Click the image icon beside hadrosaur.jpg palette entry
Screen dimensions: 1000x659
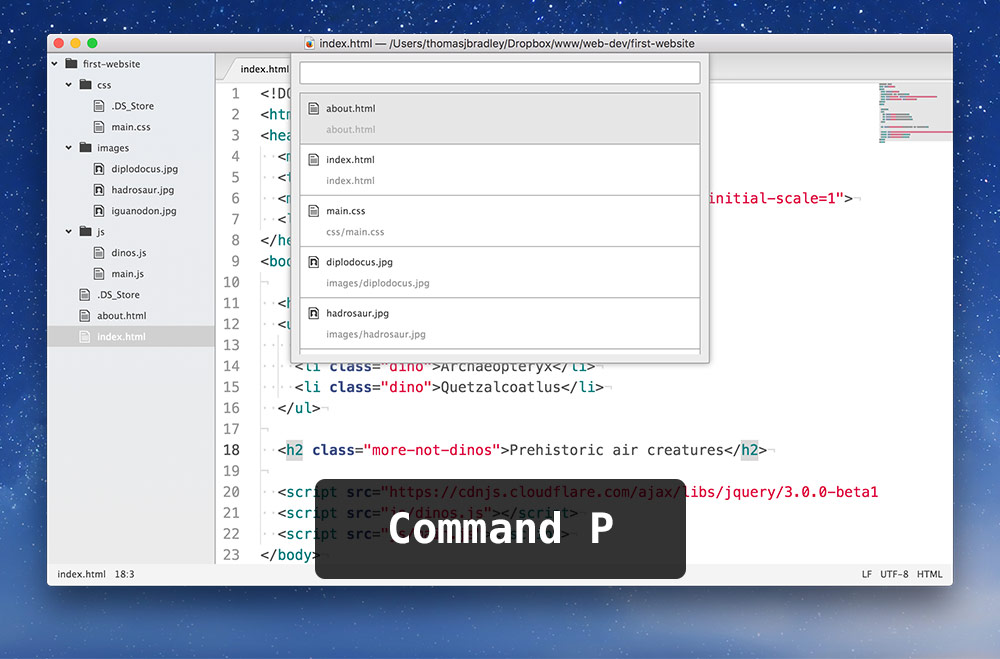point(314,313)
